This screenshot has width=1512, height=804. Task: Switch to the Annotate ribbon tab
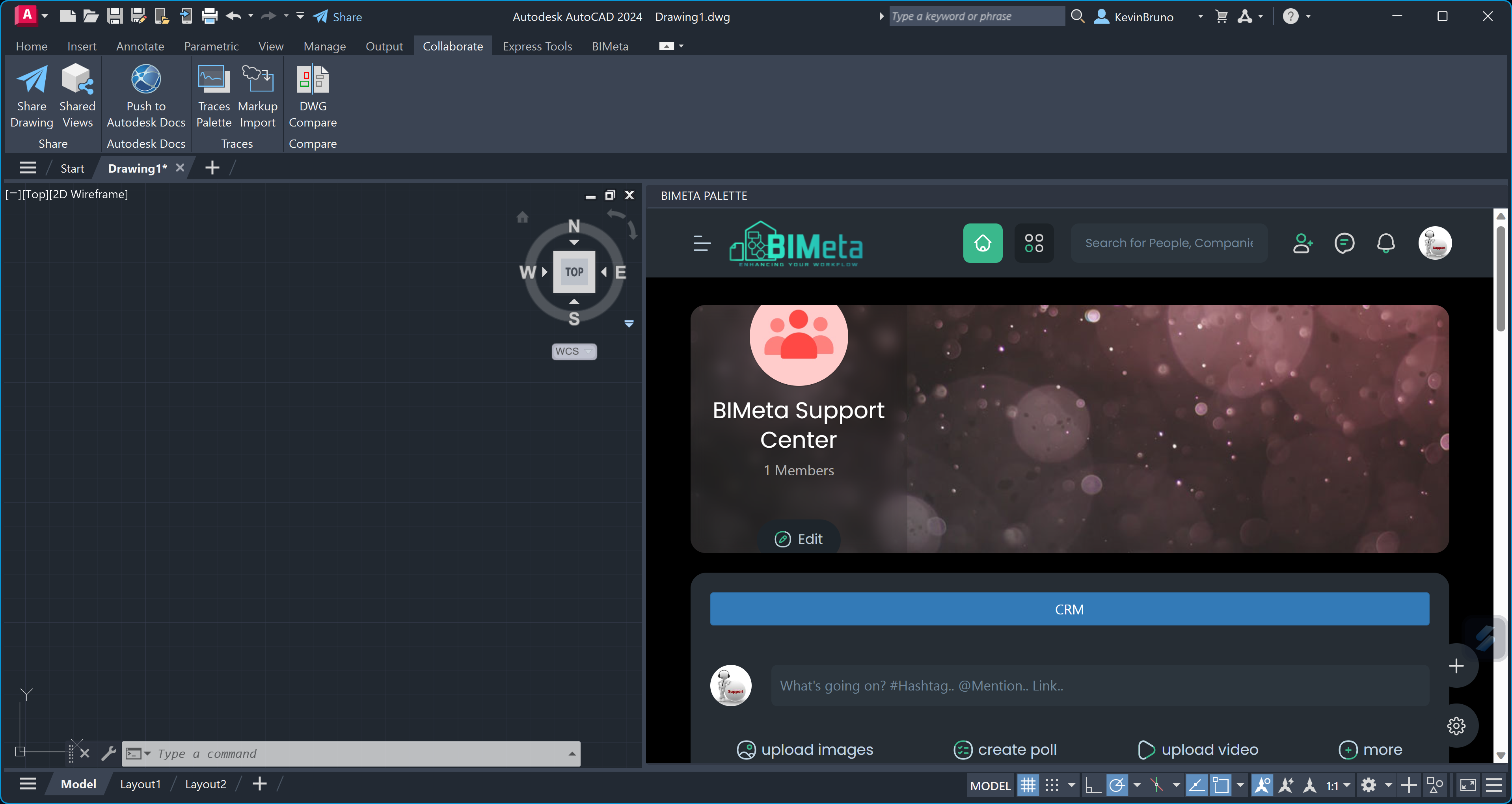tap(140, 46)
